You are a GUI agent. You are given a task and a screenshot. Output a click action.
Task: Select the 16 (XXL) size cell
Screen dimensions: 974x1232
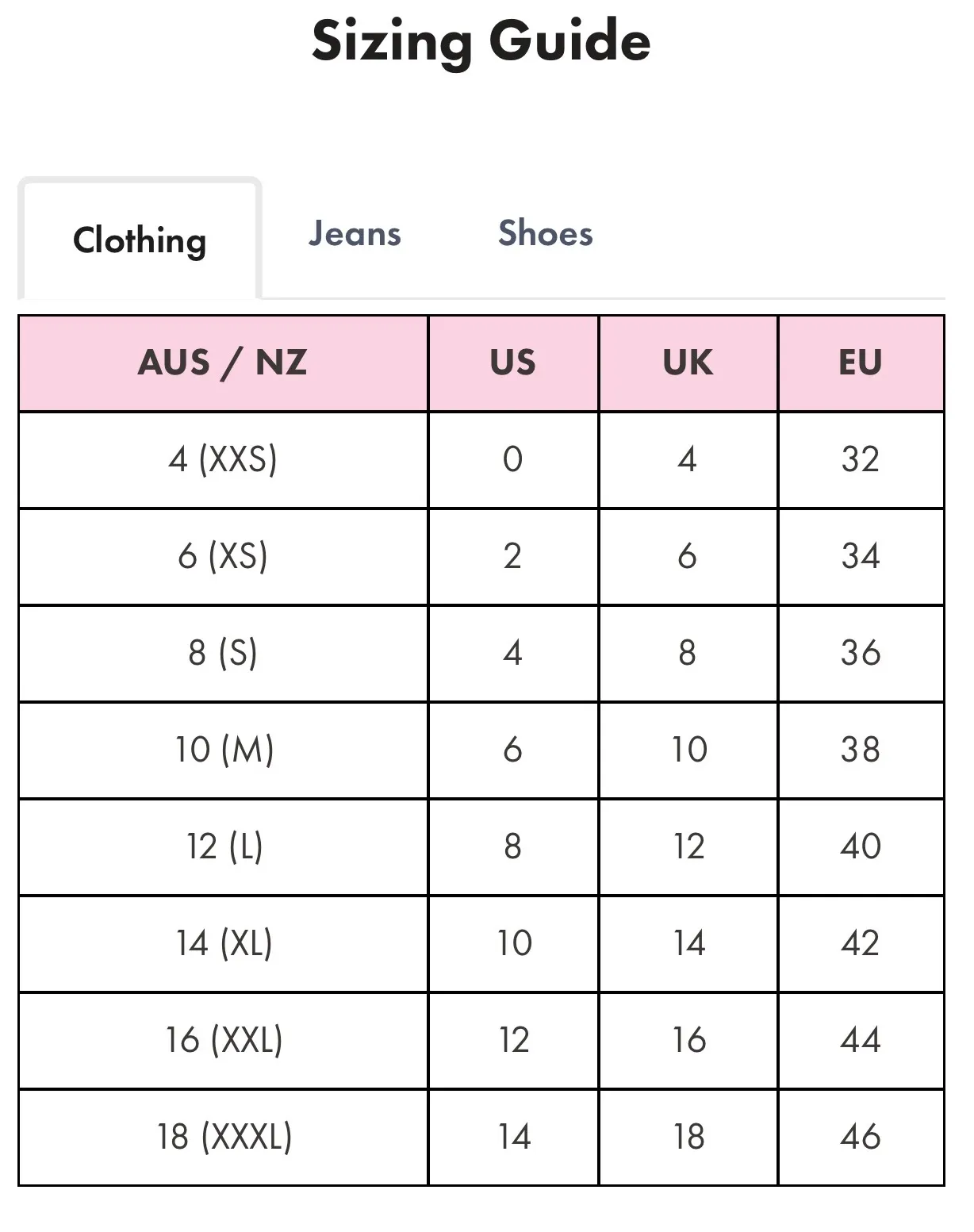click(222, 1040)
